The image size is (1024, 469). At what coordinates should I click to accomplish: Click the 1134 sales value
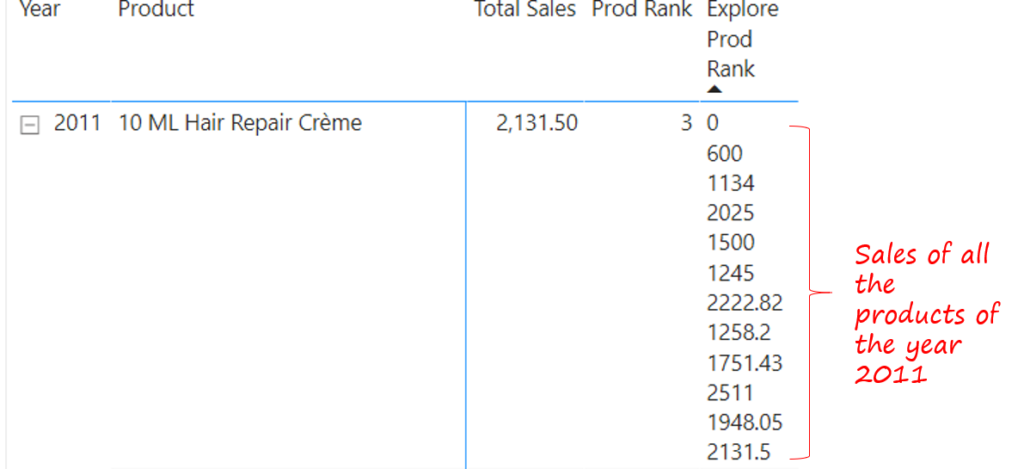[730, 184]
